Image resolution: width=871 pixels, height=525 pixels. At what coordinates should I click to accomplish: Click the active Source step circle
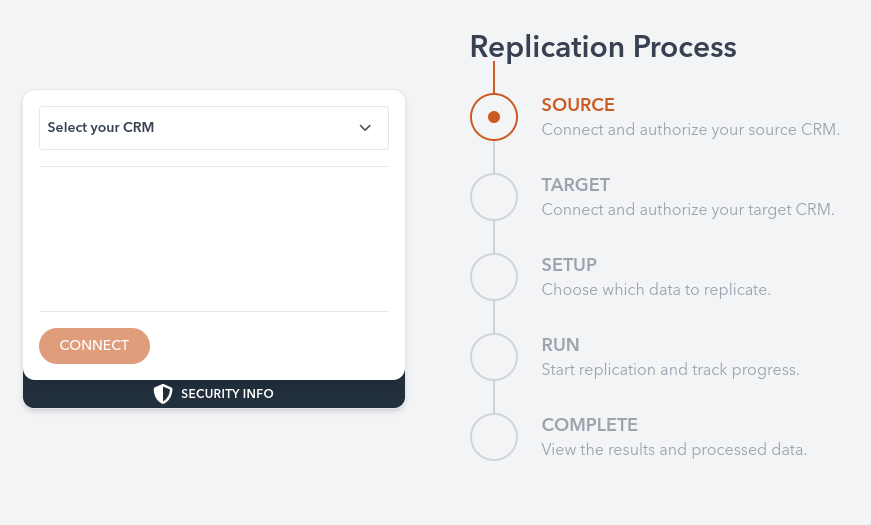point(494,117)
